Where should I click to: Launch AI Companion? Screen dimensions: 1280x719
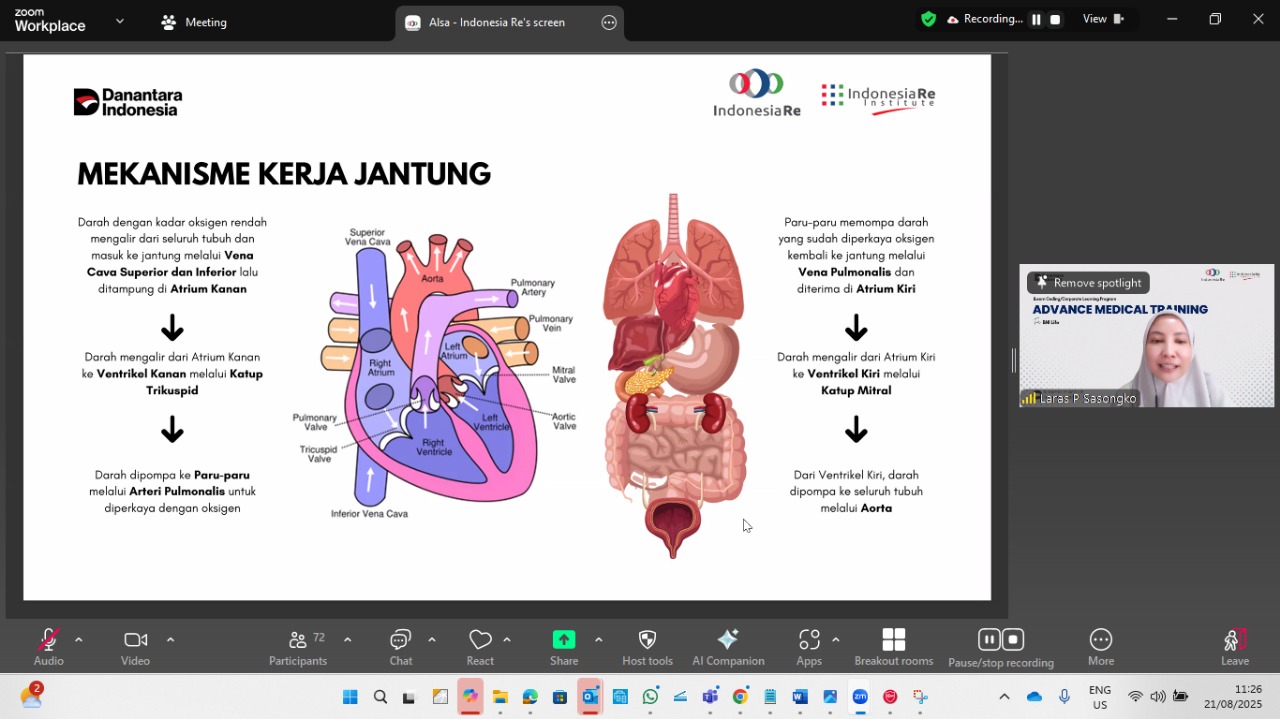(728, 640)
